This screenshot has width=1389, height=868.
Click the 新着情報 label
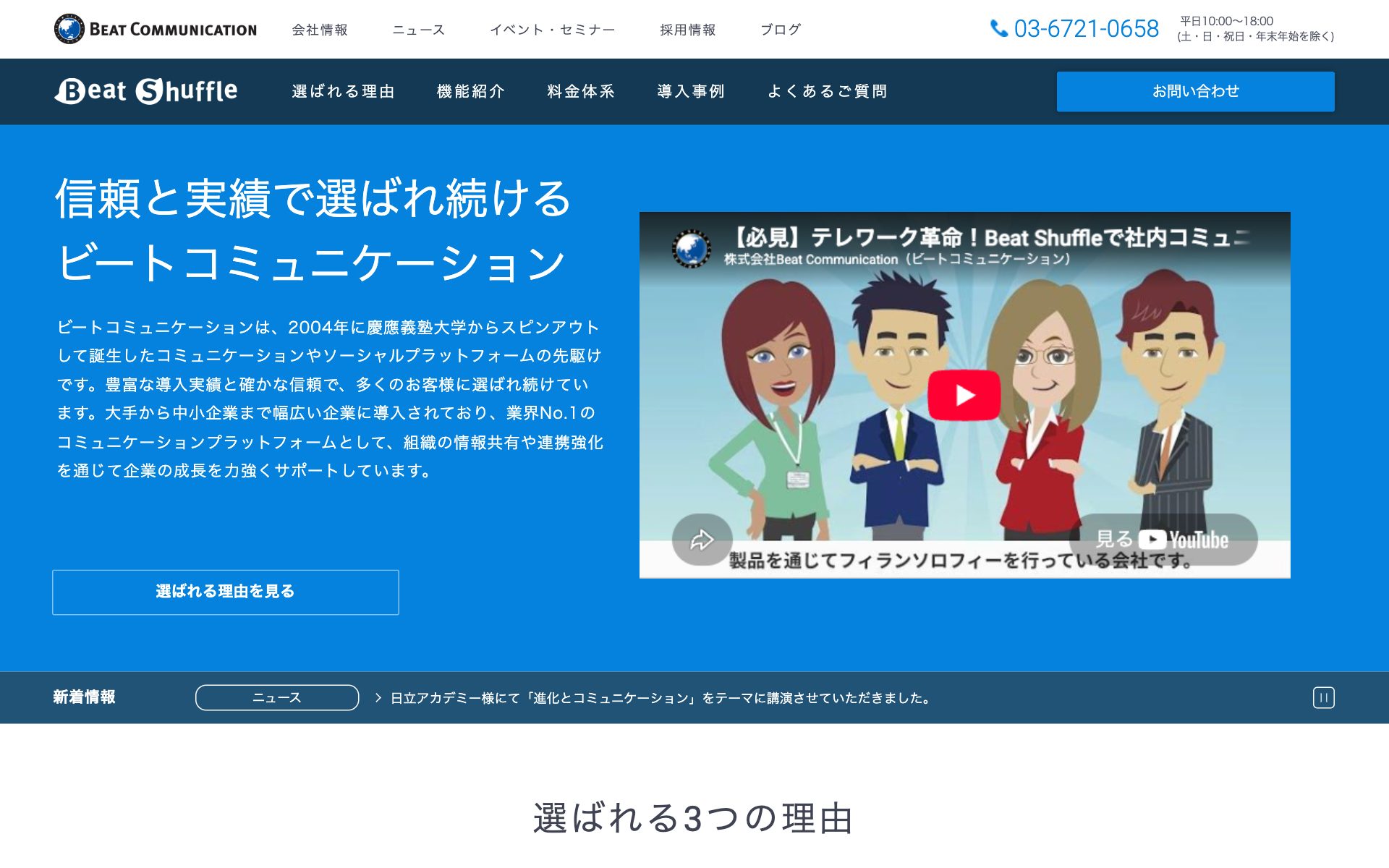click(84, 697)
